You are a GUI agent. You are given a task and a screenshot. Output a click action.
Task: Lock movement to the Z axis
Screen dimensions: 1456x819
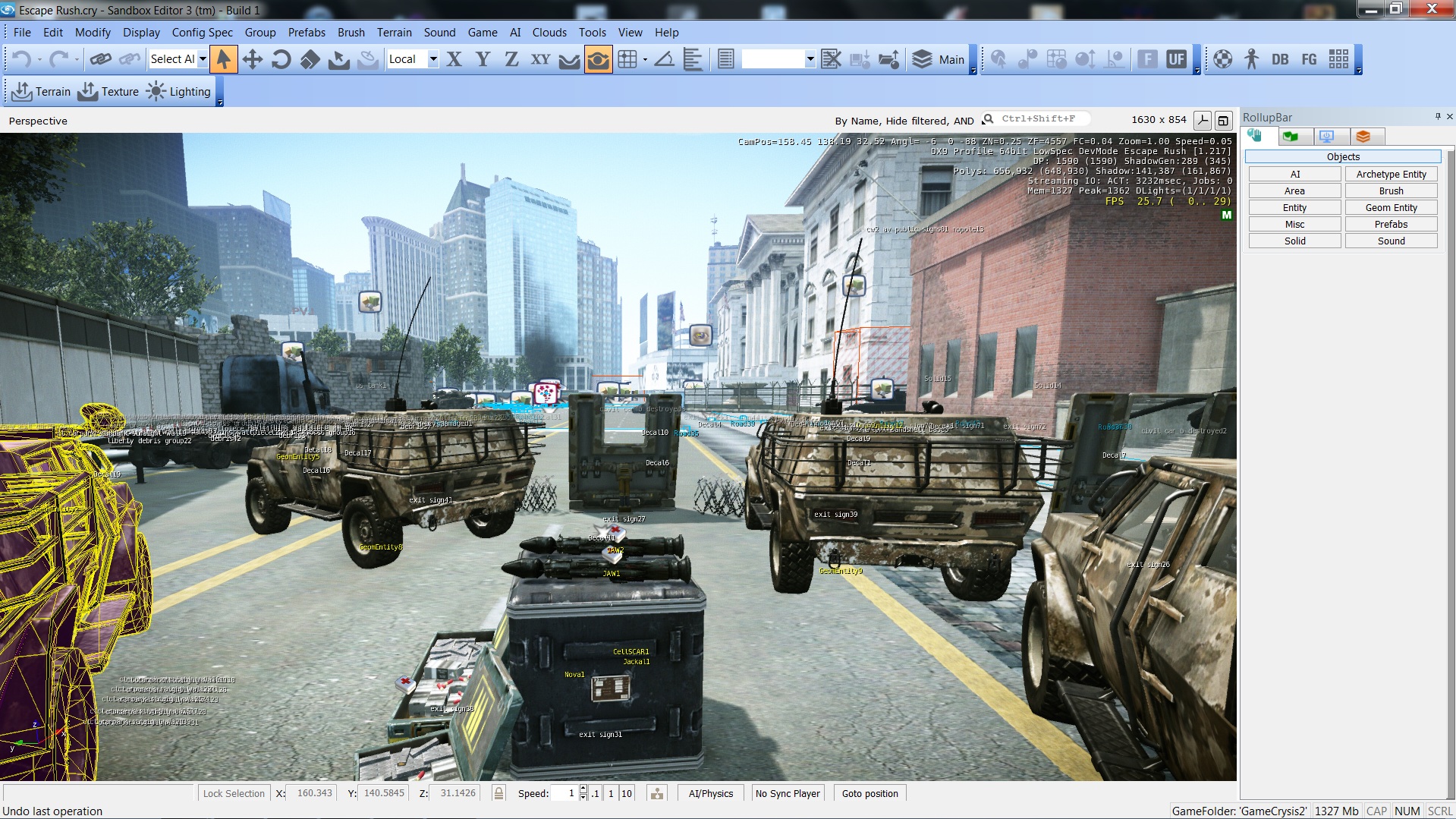point(511,59)
